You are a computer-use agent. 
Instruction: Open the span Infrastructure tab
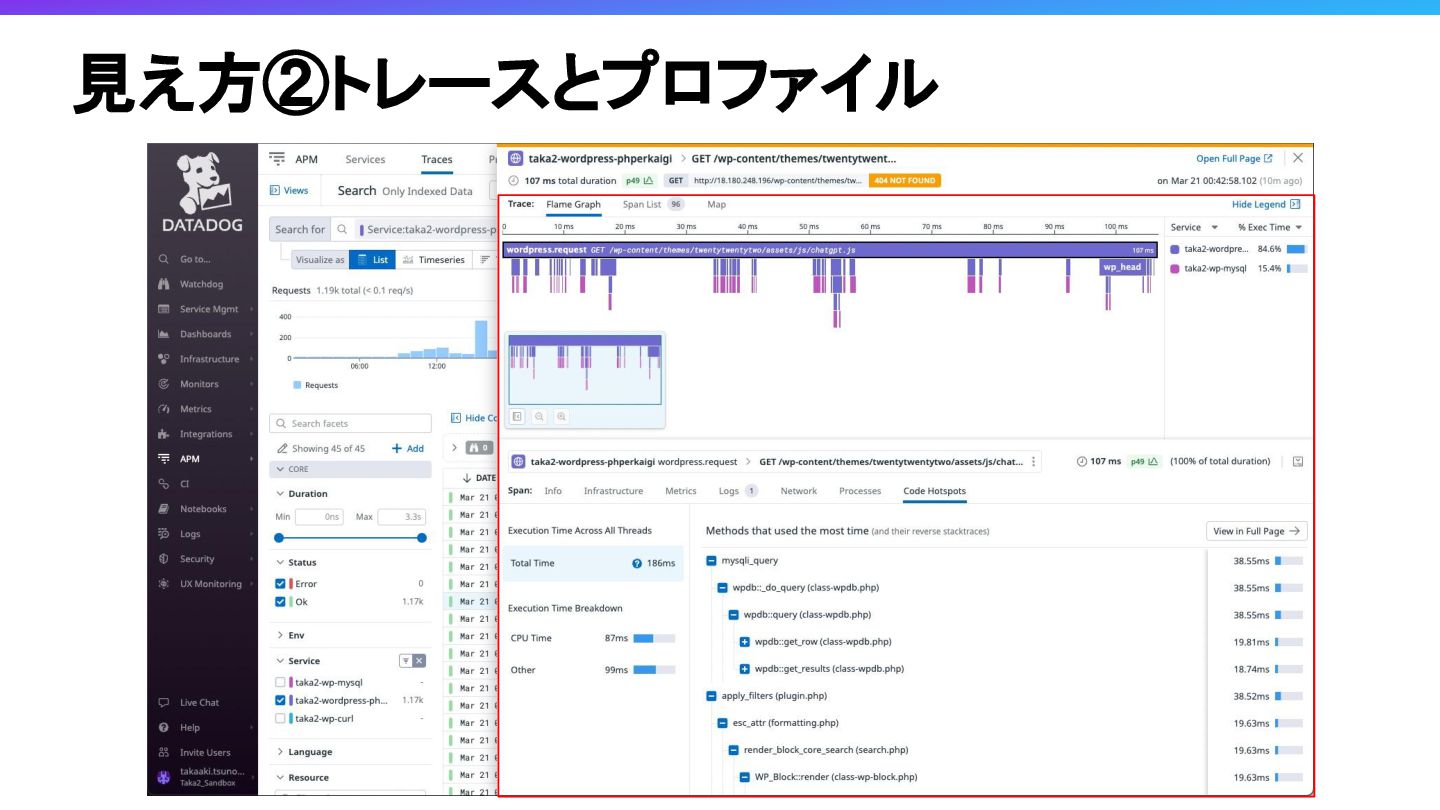(613, 491)
